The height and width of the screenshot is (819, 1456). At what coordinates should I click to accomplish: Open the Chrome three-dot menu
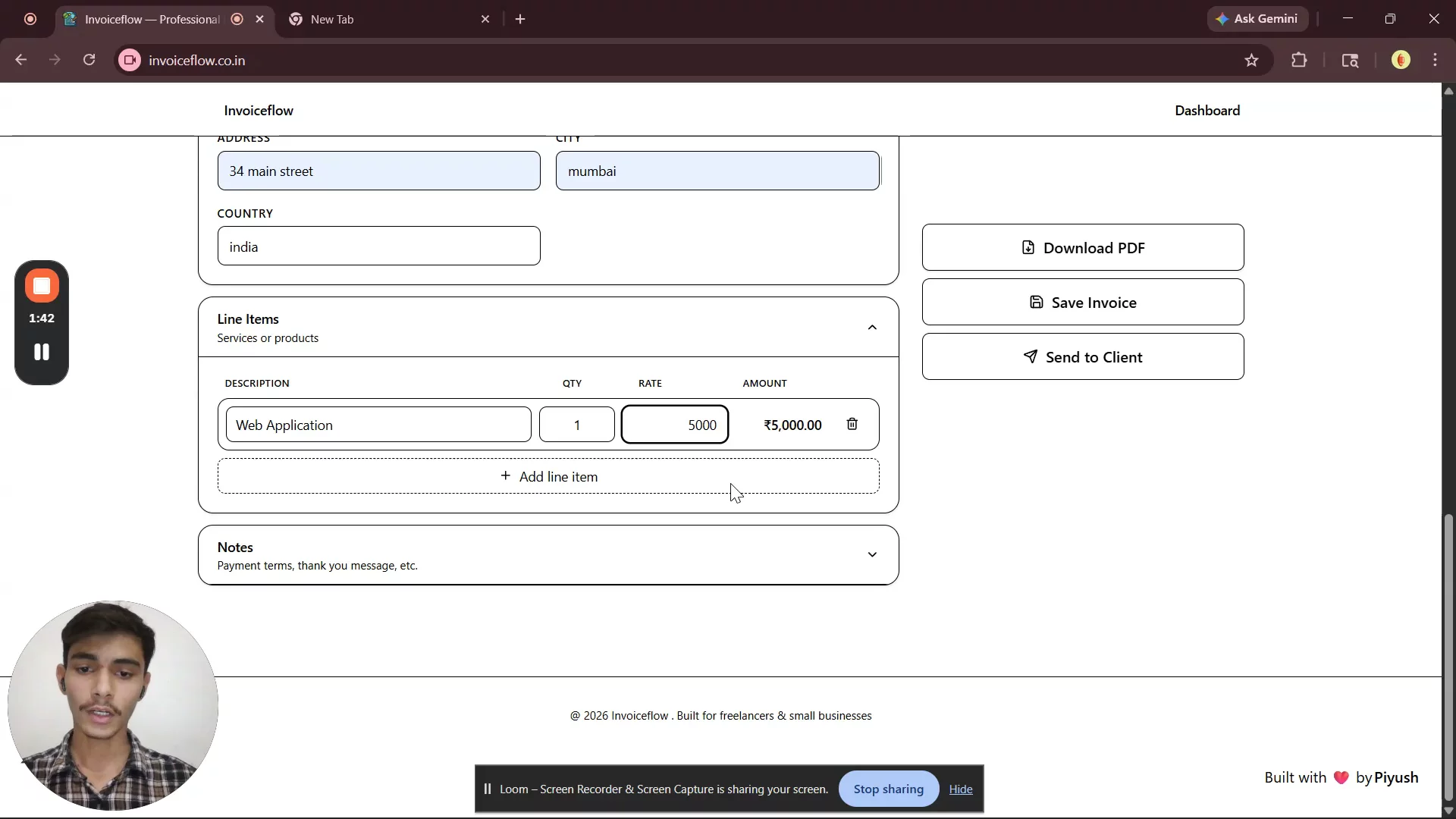[1436, 60]
